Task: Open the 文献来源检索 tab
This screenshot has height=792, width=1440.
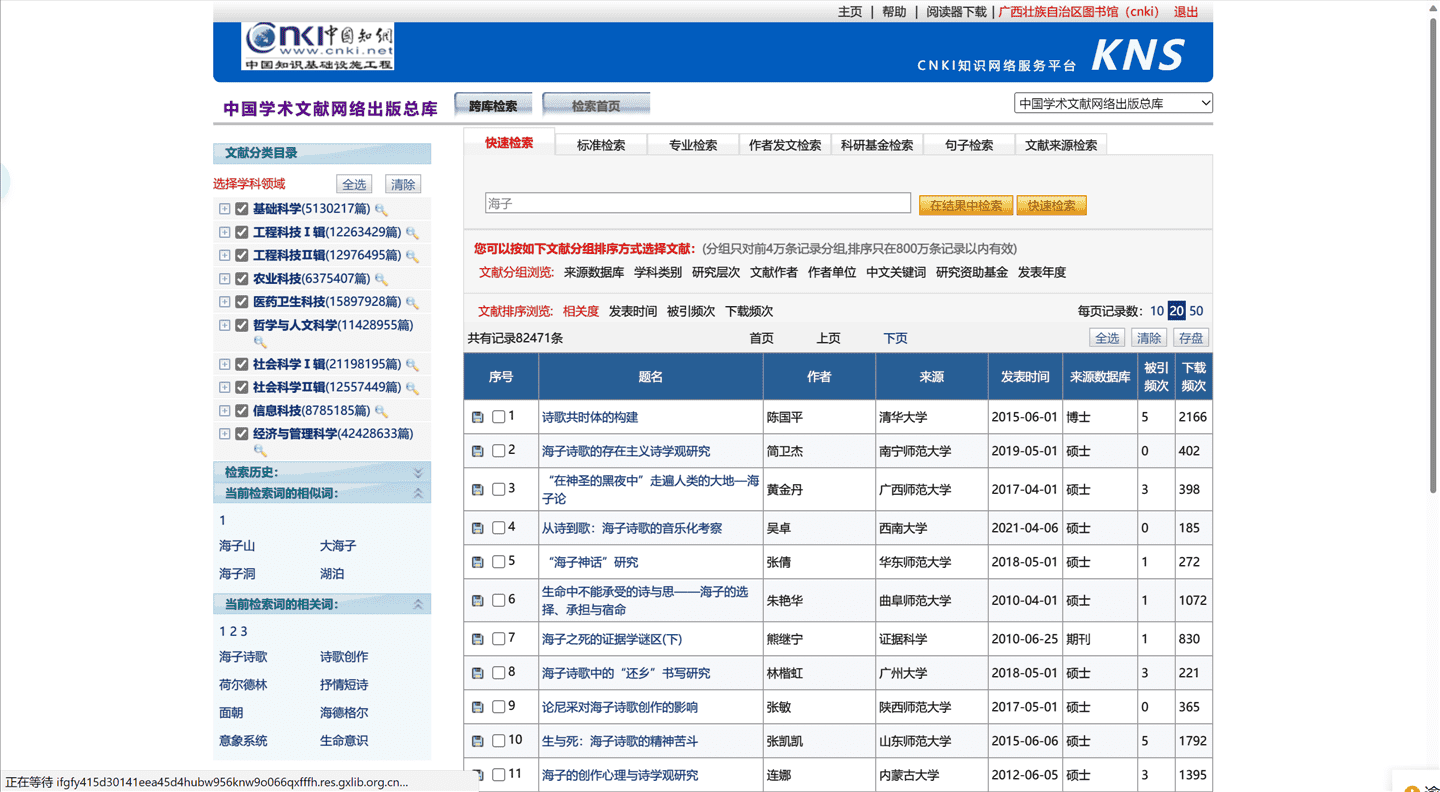Action: pyautogui.click(x=1061, y=145)
